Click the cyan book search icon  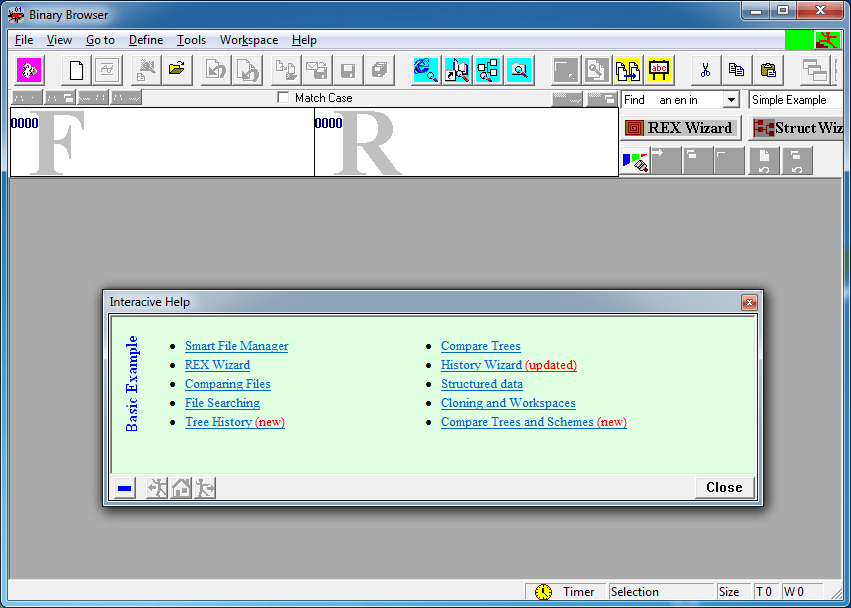(x=457, y=70)
